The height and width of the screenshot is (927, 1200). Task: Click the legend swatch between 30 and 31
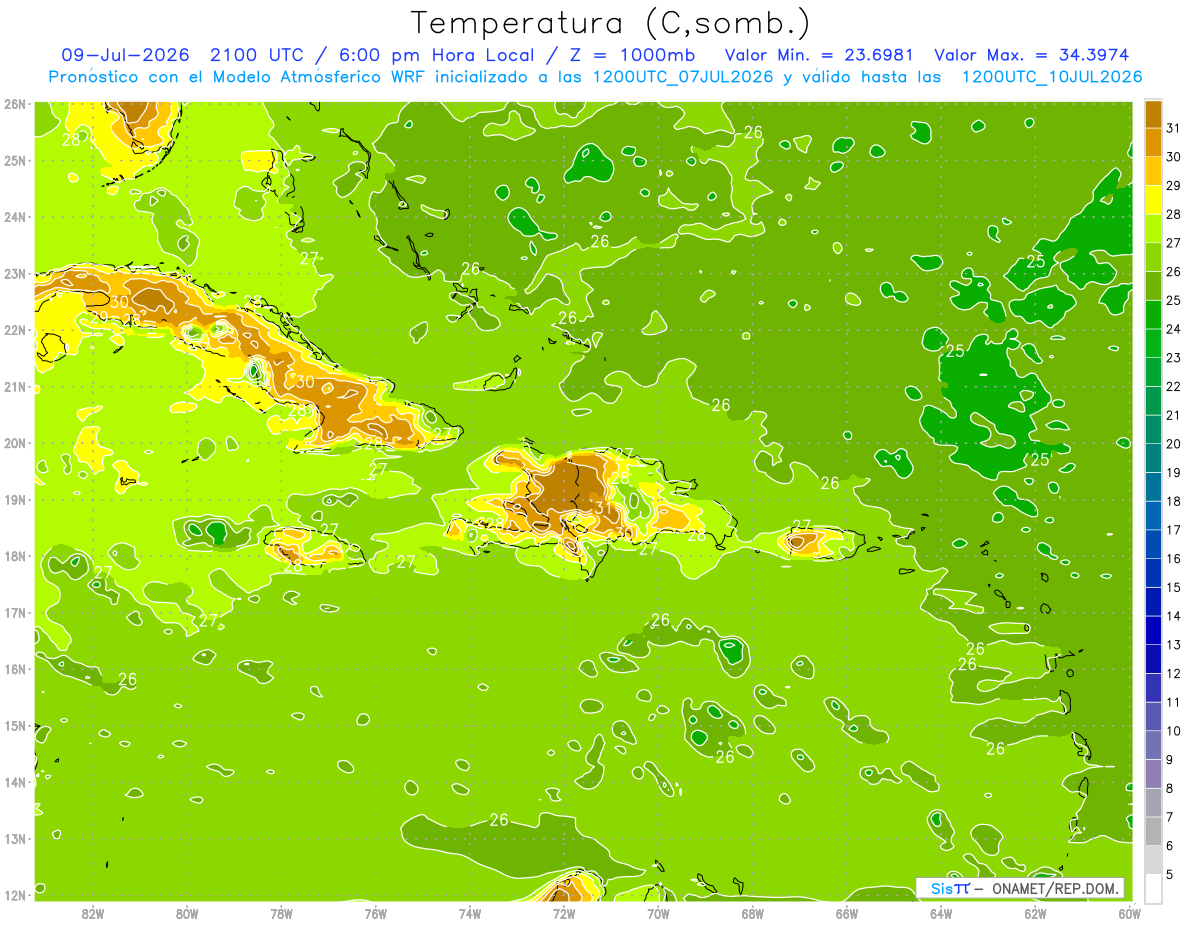point(1154,143)
